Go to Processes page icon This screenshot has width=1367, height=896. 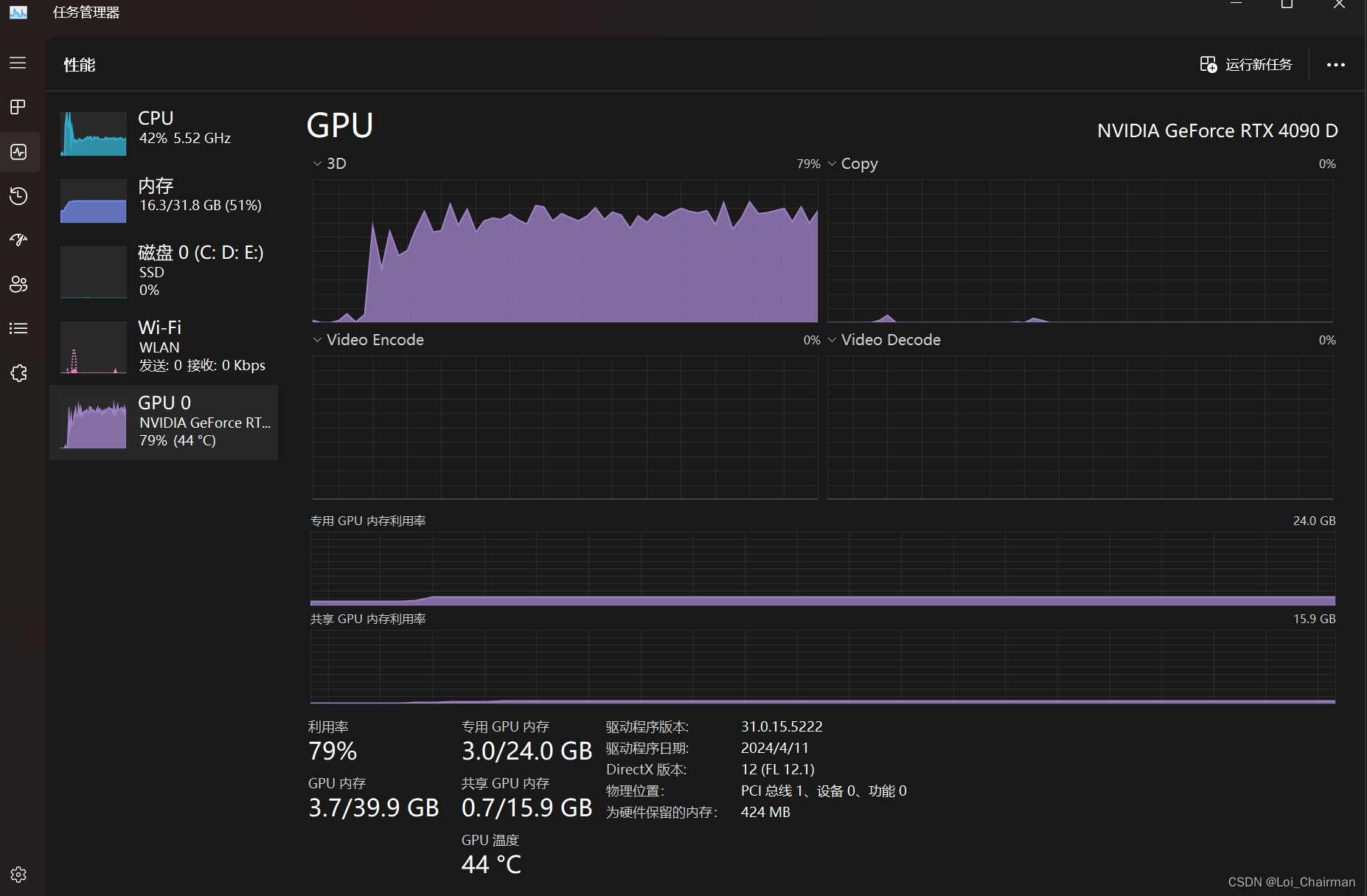(18, 108)
